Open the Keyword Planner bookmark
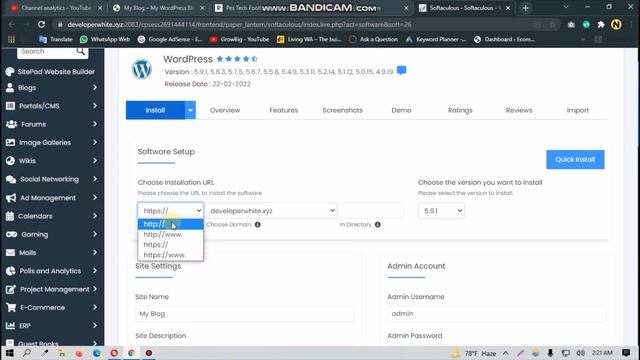640x360 pixels. (x=436, y=40)
